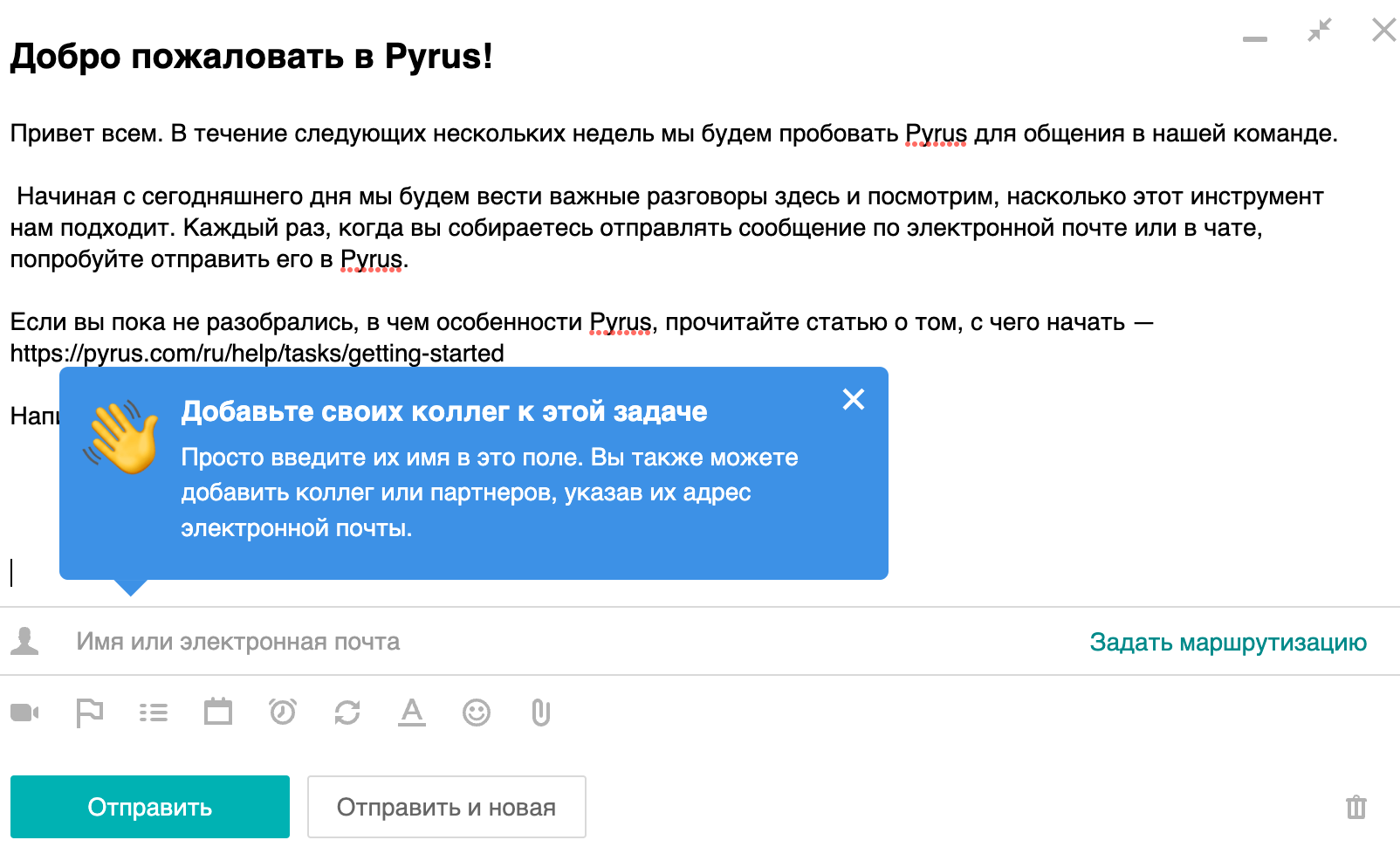Click the paragraph starting Начиная с сегодняшнего дня

pos(667,228)
